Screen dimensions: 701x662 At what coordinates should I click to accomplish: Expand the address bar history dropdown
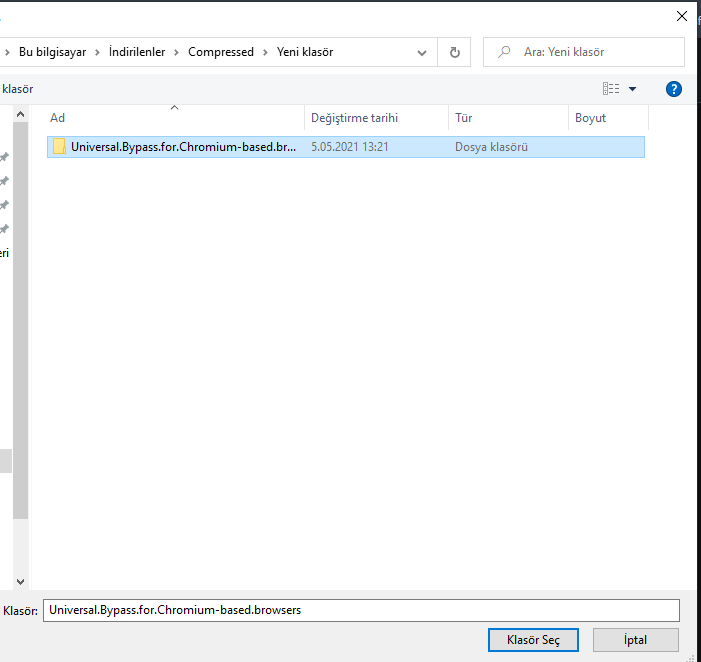421,53
